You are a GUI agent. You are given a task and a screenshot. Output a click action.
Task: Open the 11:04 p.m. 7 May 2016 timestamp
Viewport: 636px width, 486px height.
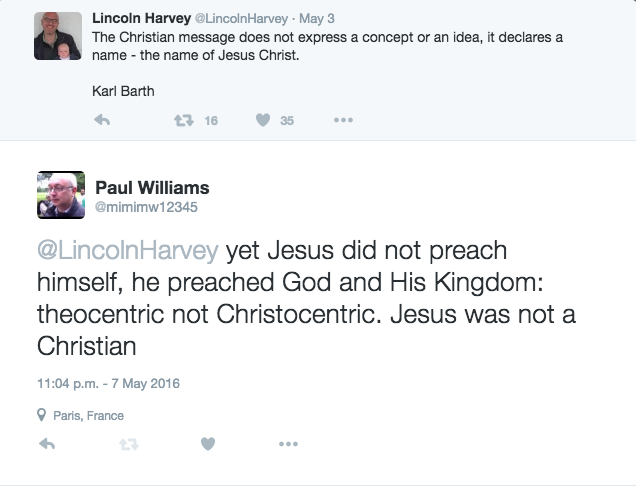[107, 383]
